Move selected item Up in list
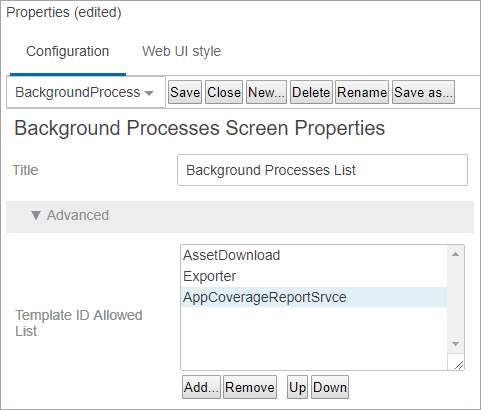This screenshot has width=481, height=410. (x=297, y=387)
